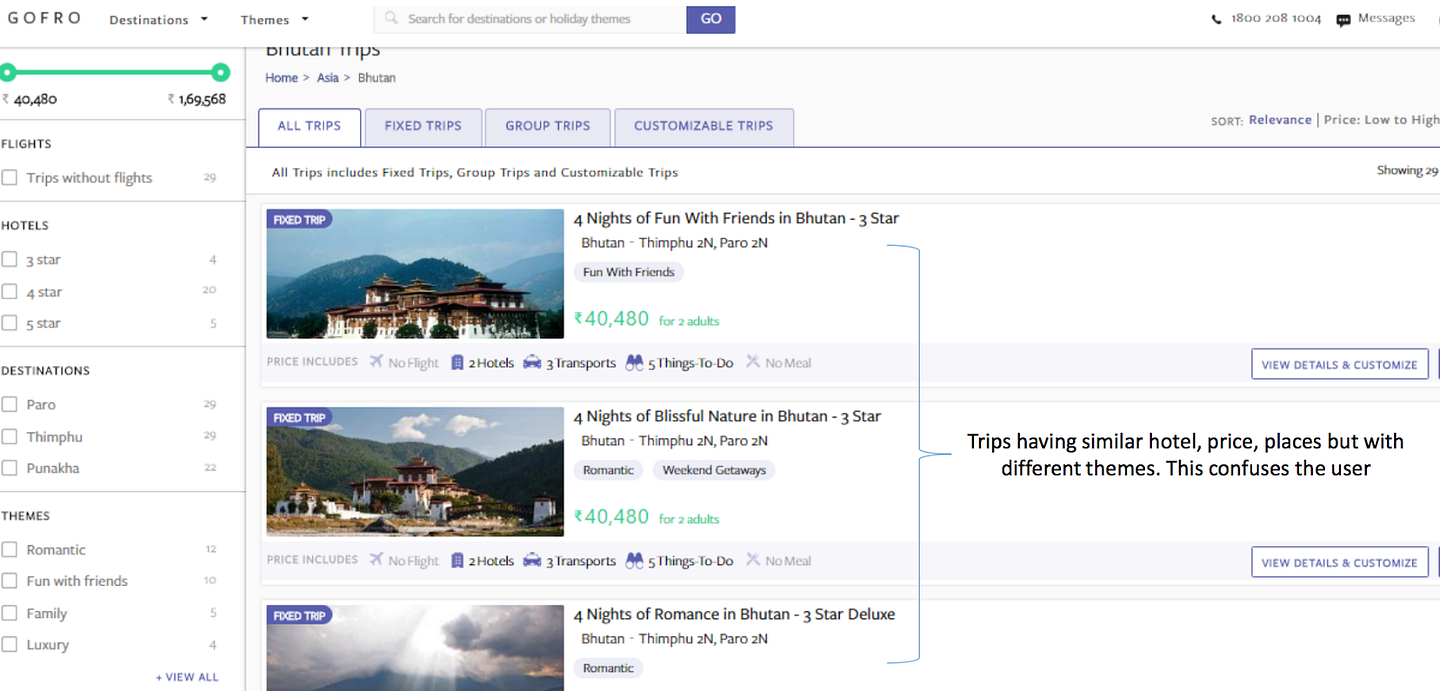
Task: Click price slider minimum handle
Action: pos(7,72)
